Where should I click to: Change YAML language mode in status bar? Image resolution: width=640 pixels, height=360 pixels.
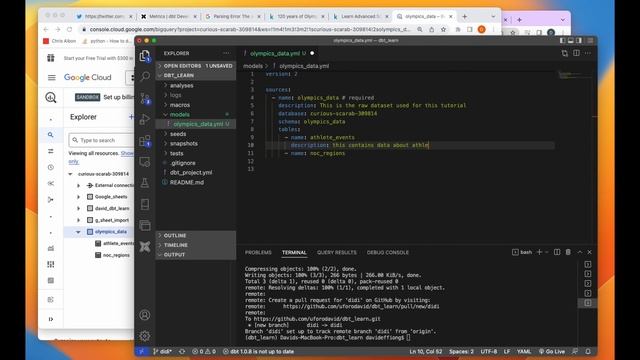pyautogui.click(x=524, y=351)
